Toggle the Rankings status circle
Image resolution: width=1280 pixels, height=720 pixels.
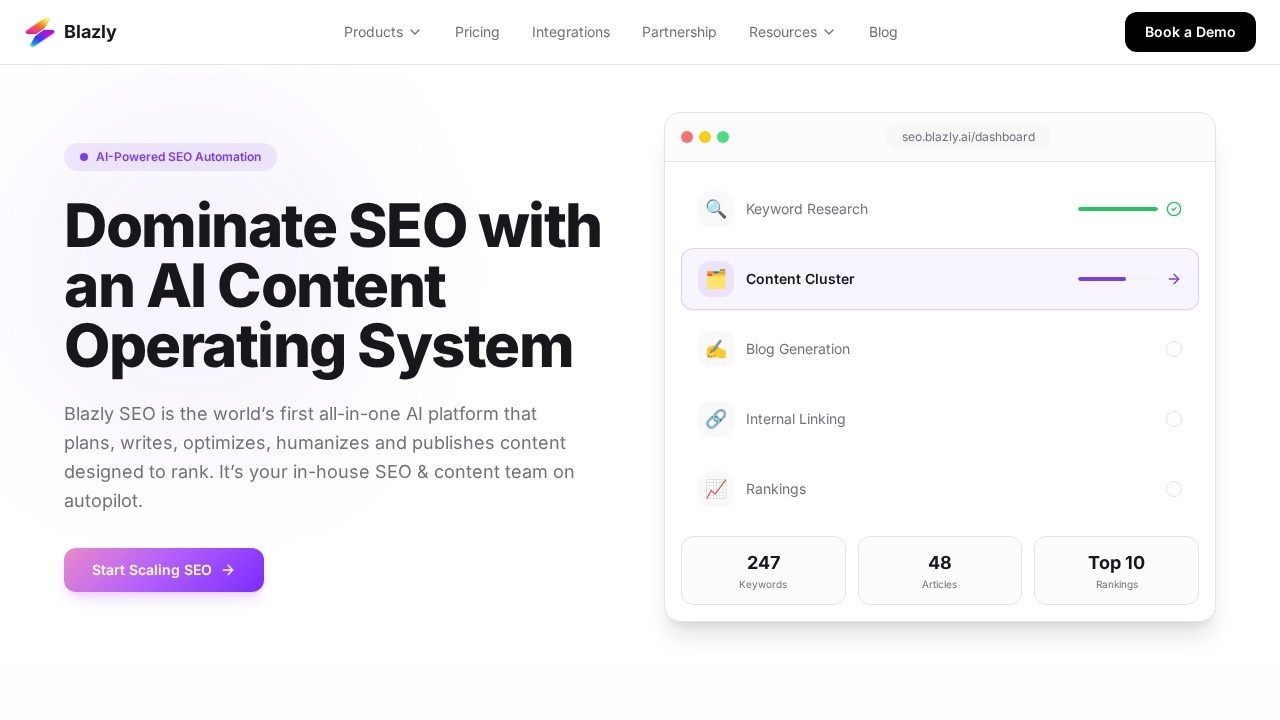(1174, 489)
